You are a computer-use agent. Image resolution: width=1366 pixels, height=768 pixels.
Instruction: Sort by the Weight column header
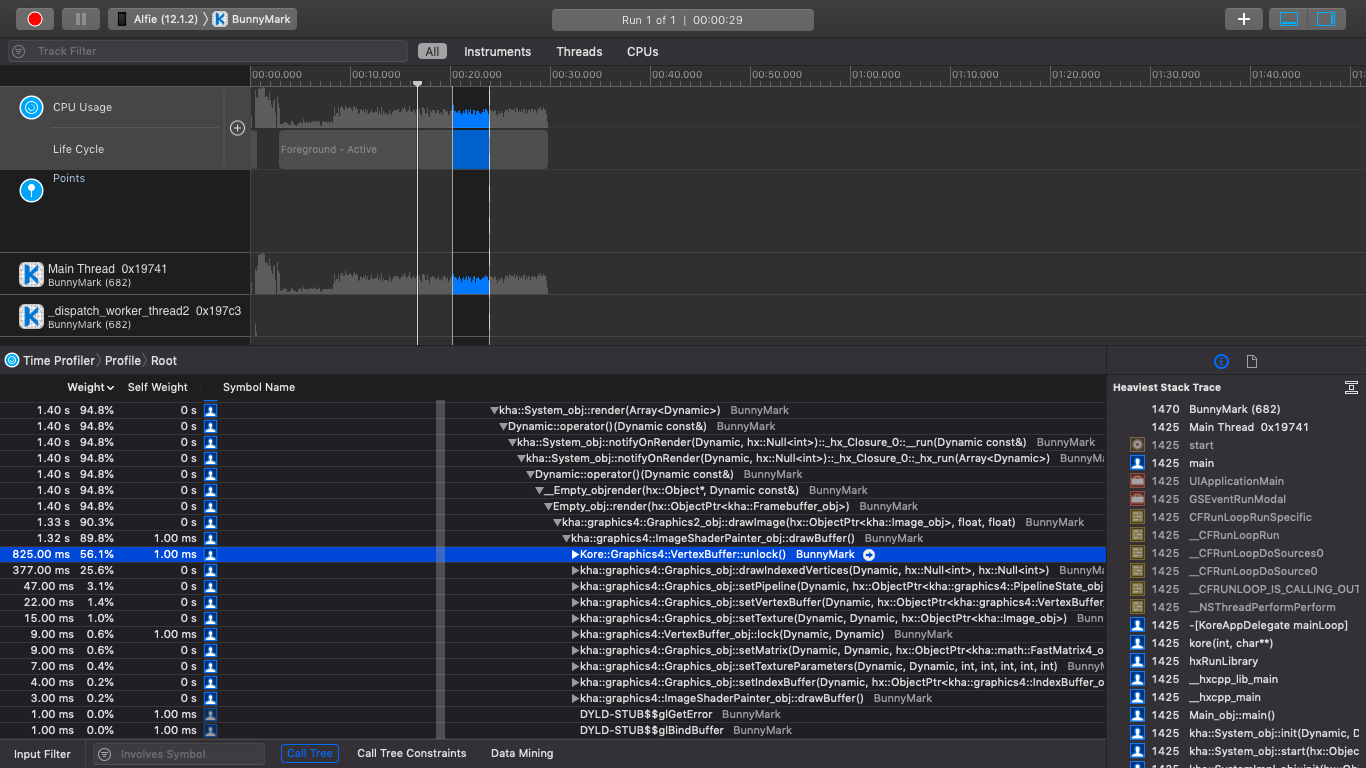pos(90,387)
